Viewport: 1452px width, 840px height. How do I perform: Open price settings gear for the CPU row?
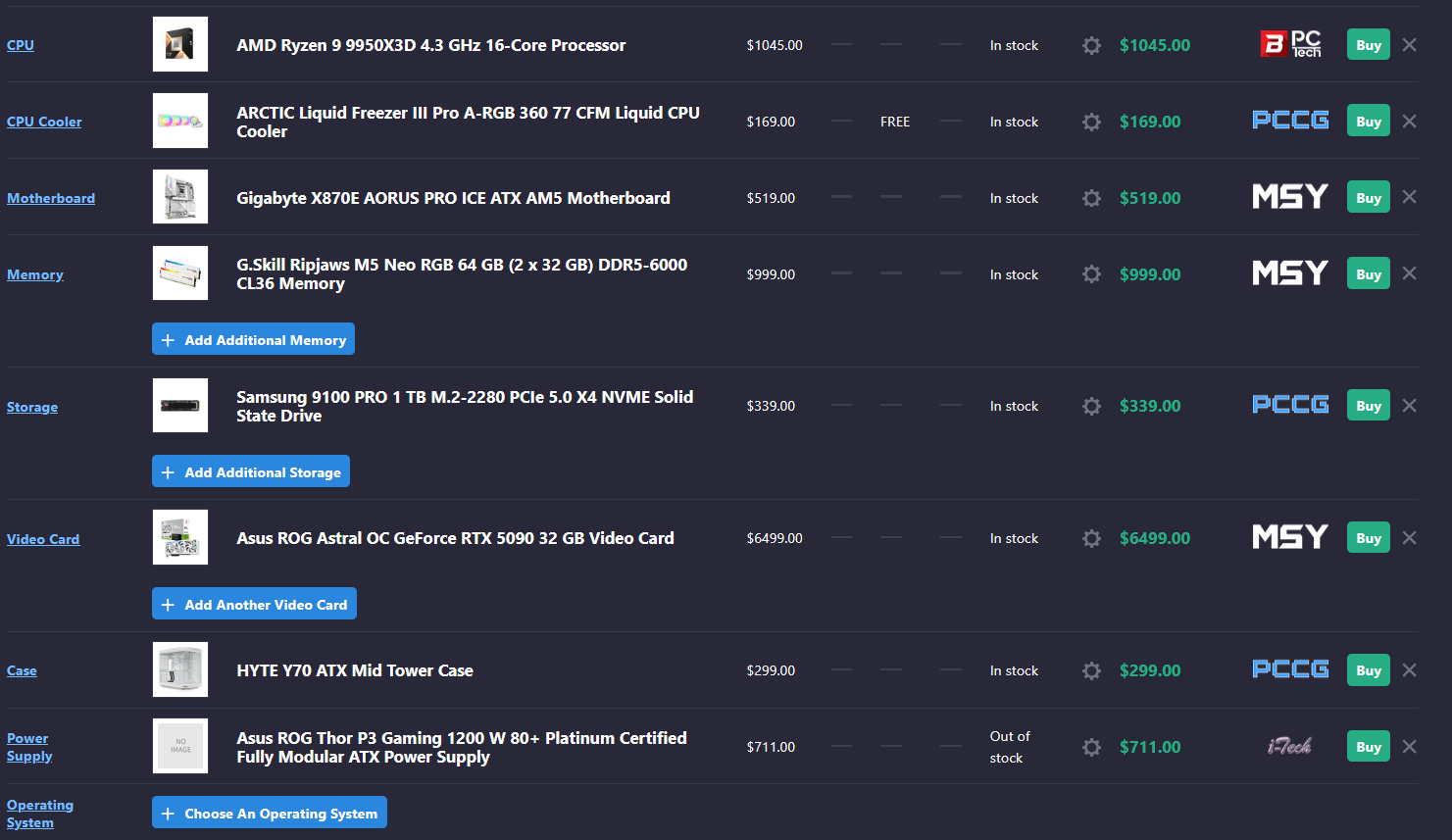(x=1091, y=45)
